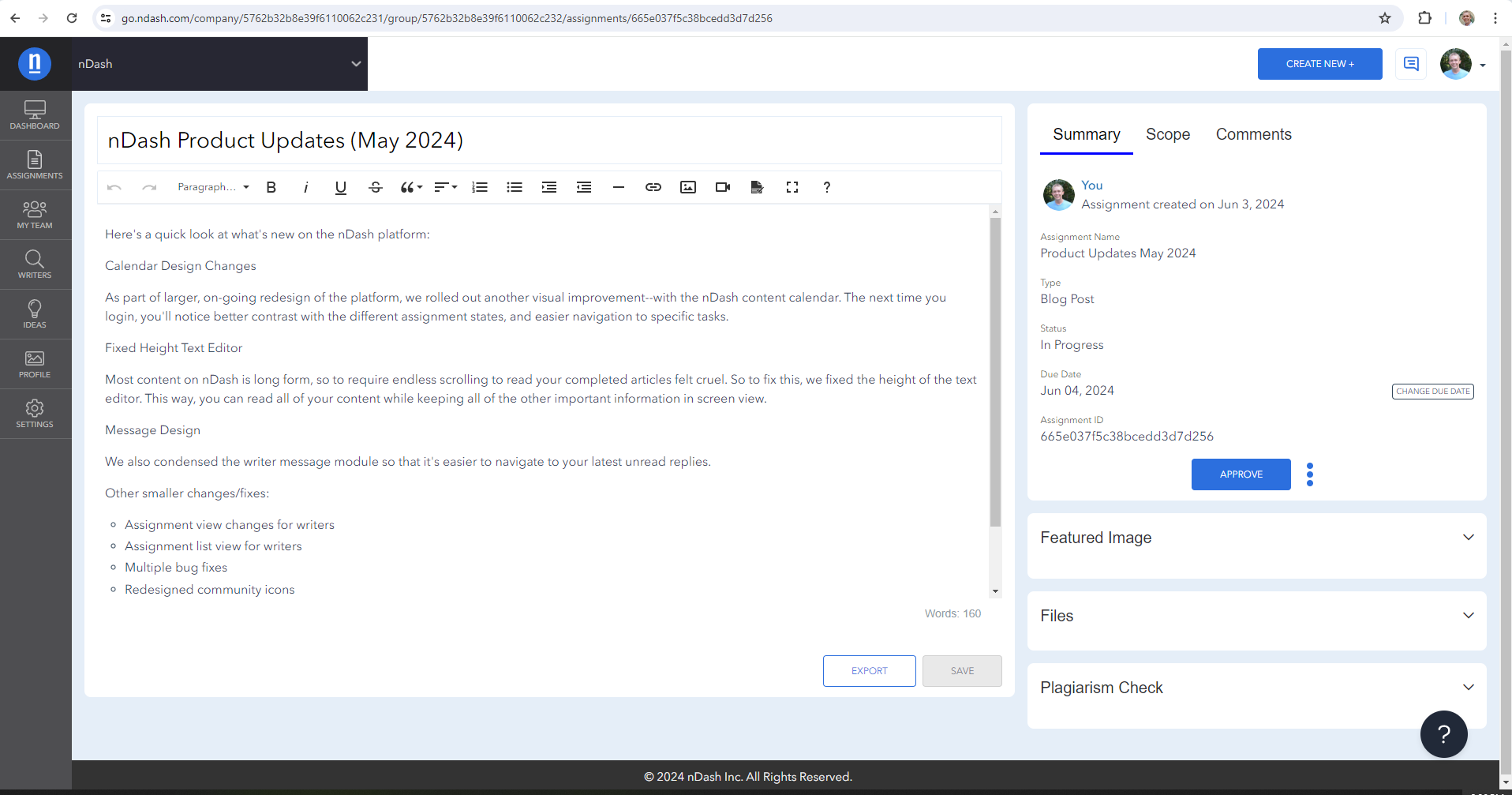The image size is (1512, 795).
Task: Click the assignment title field
Action: tap(549, 141)
